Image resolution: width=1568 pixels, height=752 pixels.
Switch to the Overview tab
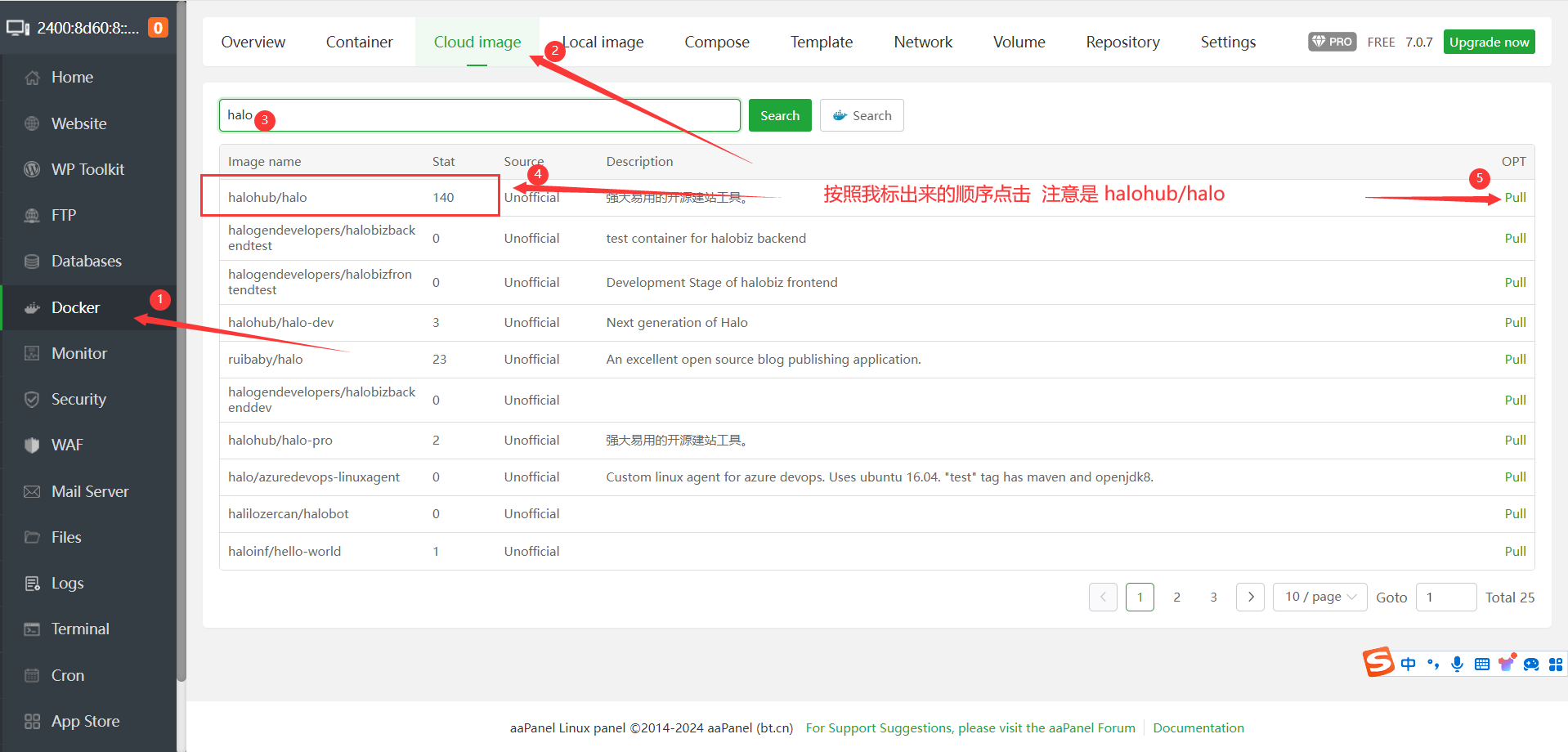253,42
